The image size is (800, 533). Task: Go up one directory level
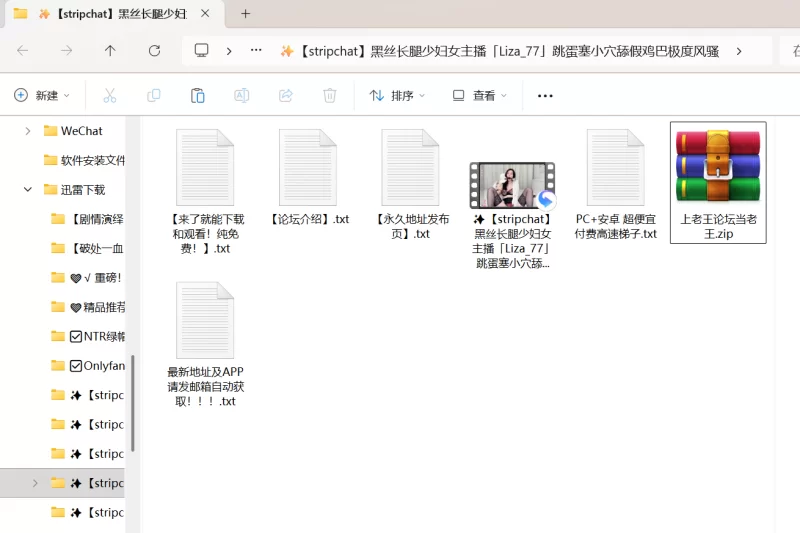(110, 50)
